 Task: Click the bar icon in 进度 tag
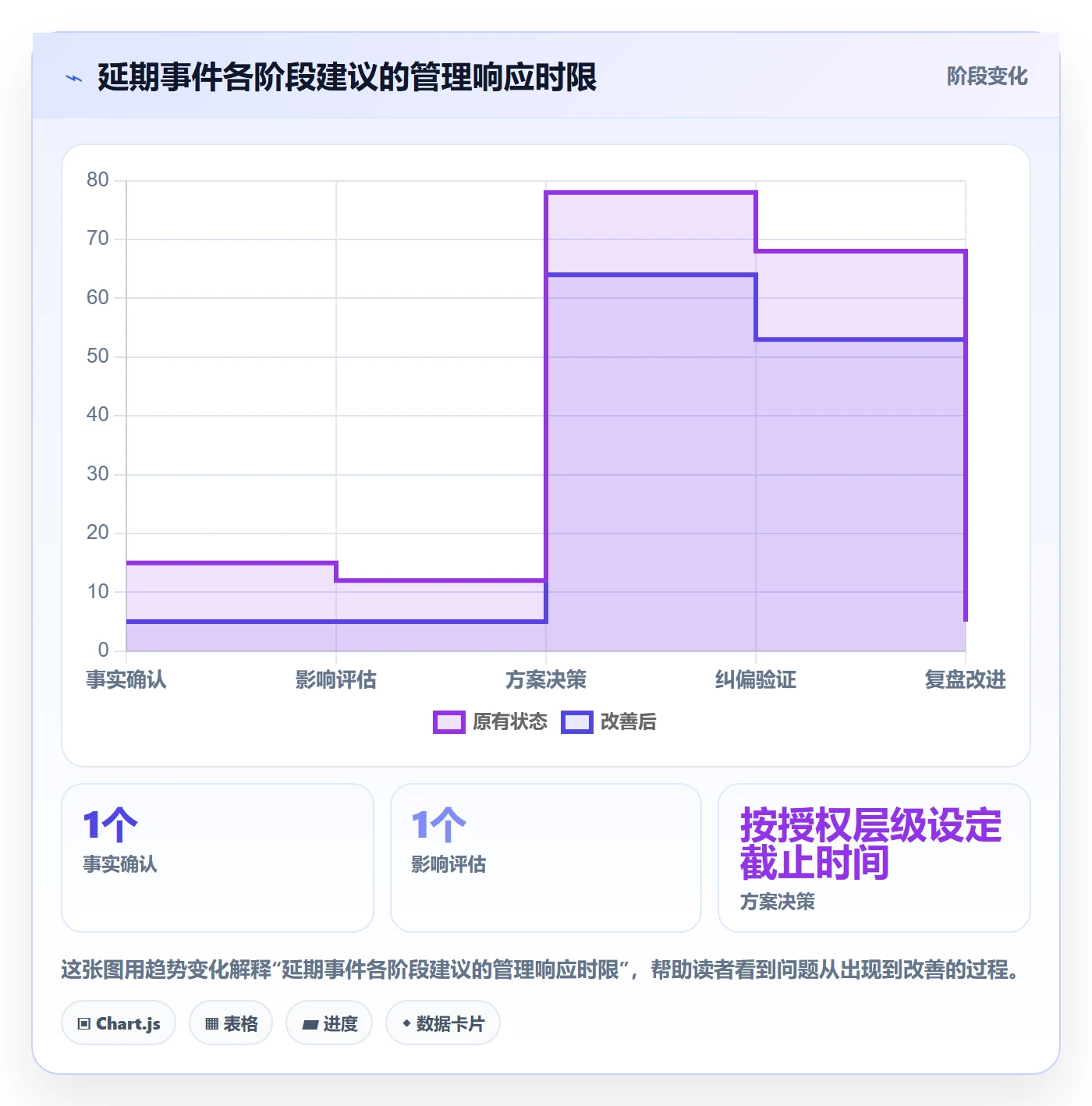tap(310, 1025)
